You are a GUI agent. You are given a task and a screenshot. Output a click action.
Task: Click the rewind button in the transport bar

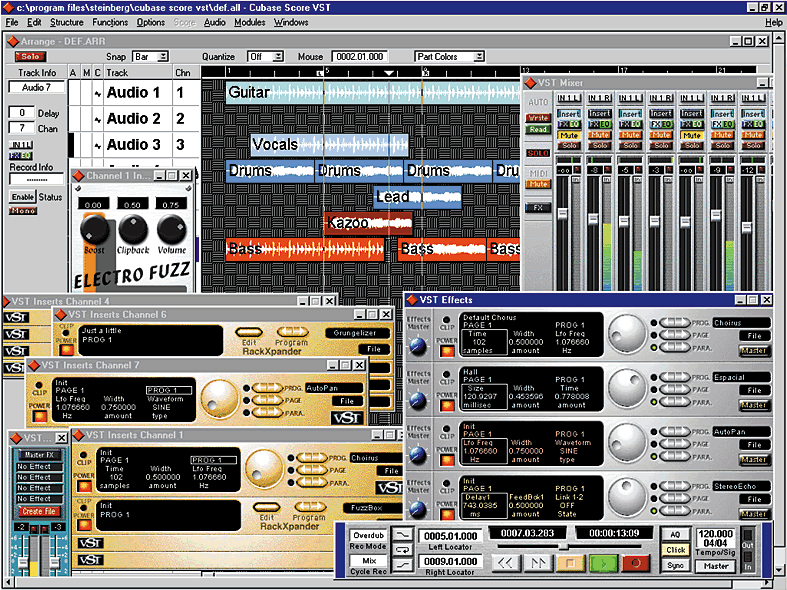tap(505, 563)
